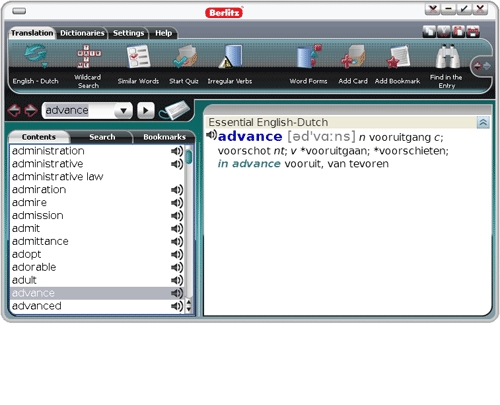Play audio for the admit row
Screen dimensions: 500x405
[177, 229]
